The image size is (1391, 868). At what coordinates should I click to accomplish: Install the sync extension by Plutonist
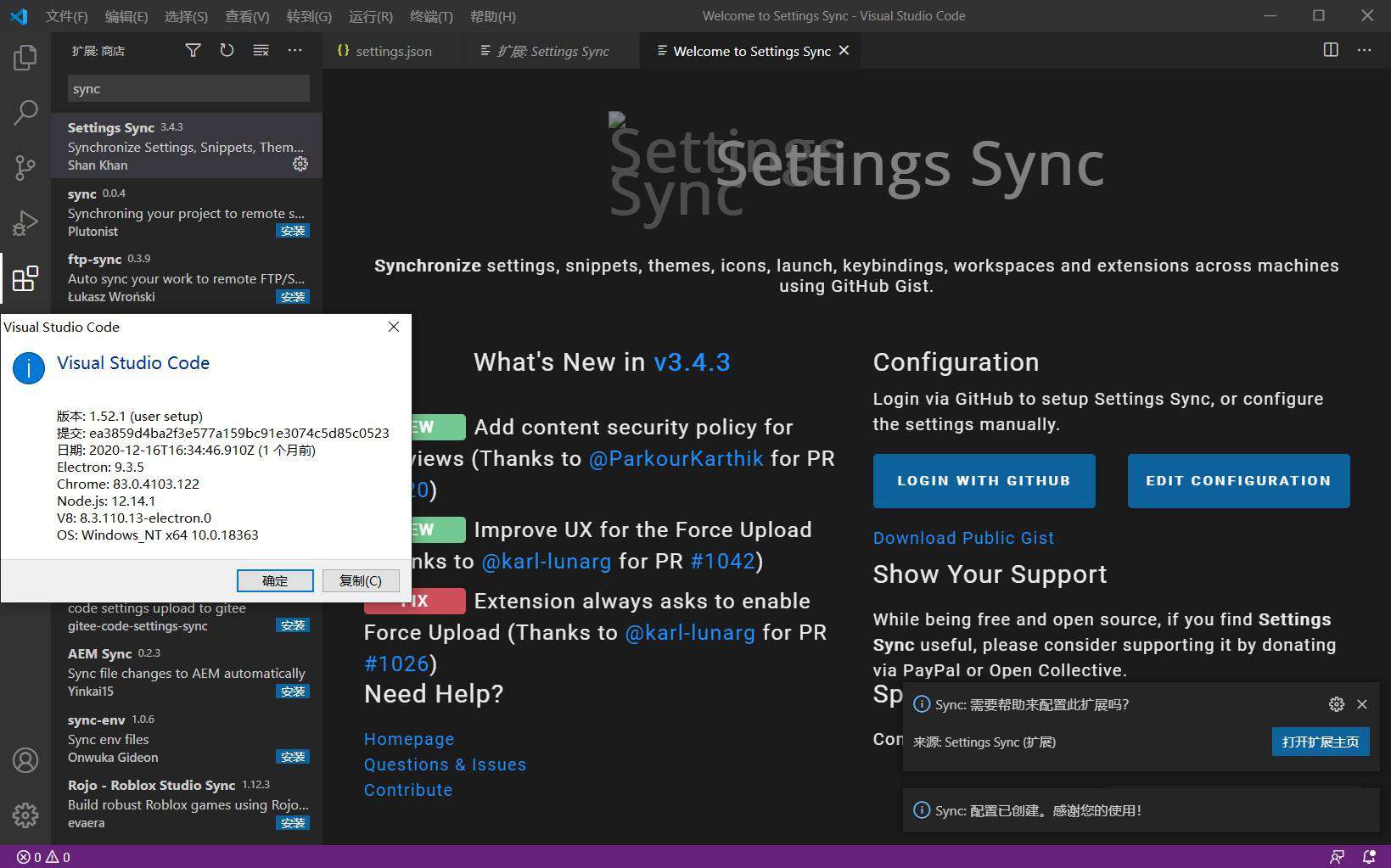tap(293, 231)
